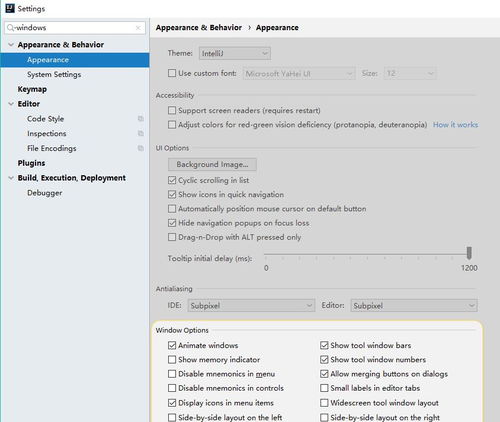
Task: Toggle Small labels in editor tabs
Action: point(324,388)
